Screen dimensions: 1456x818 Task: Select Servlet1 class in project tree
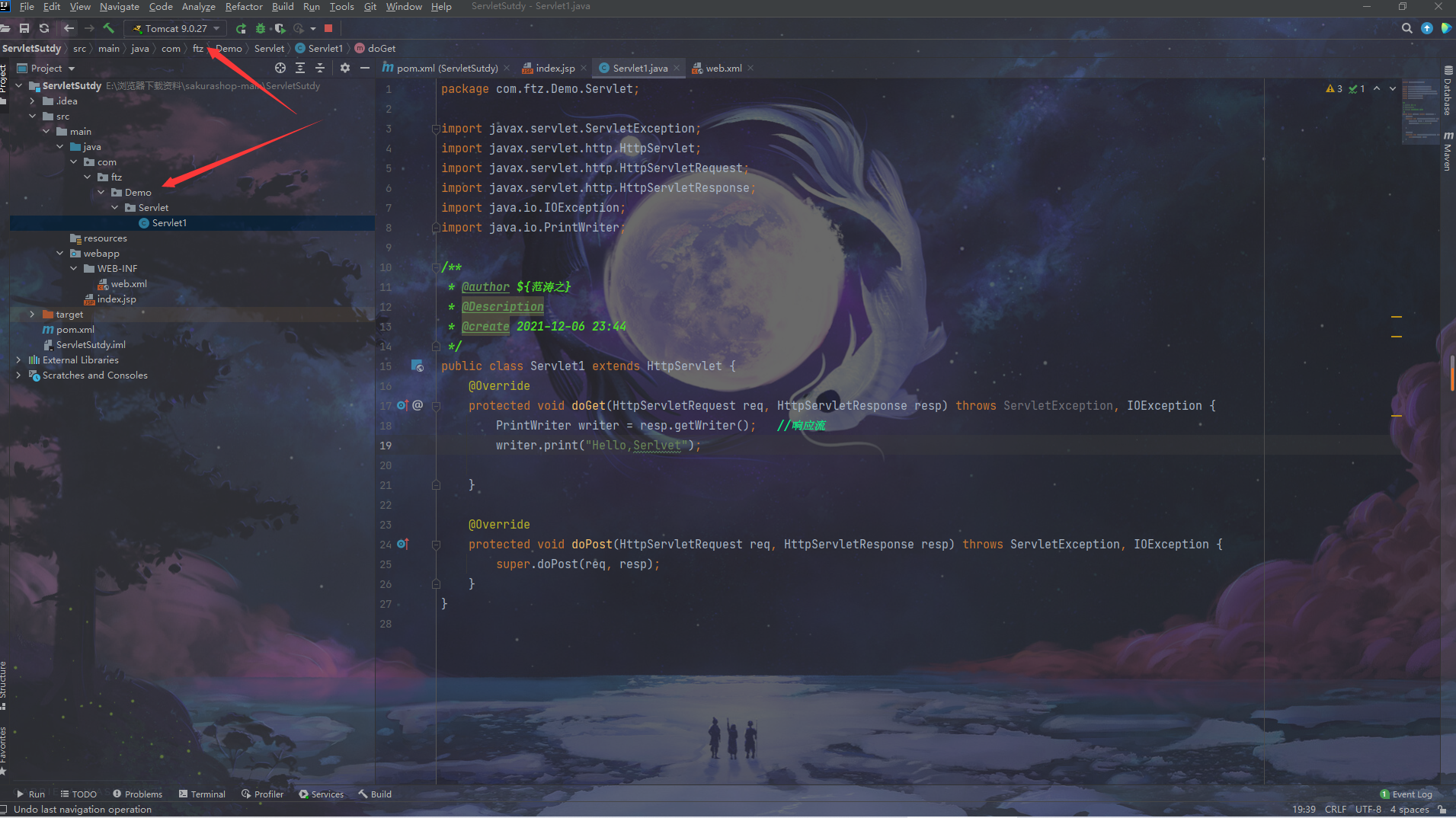pos(169,222)
